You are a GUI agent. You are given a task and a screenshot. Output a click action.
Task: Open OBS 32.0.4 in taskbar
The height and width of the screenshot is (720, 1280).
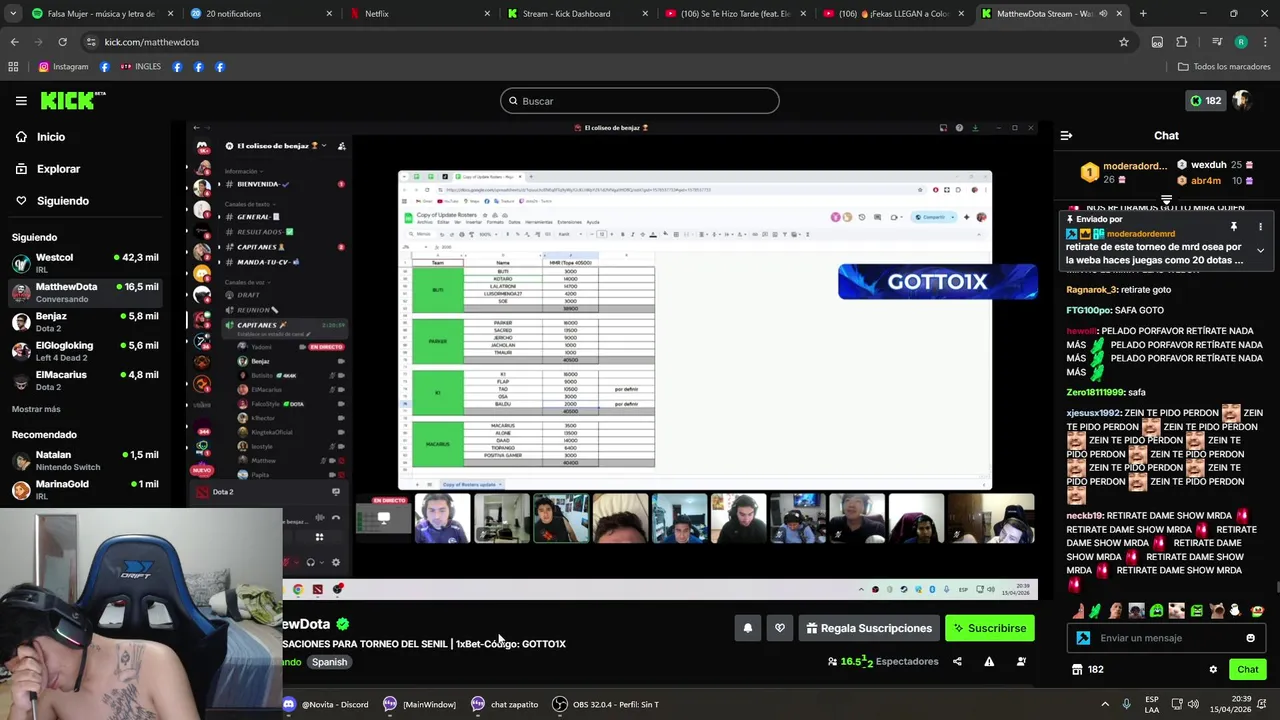click(606, 704)
